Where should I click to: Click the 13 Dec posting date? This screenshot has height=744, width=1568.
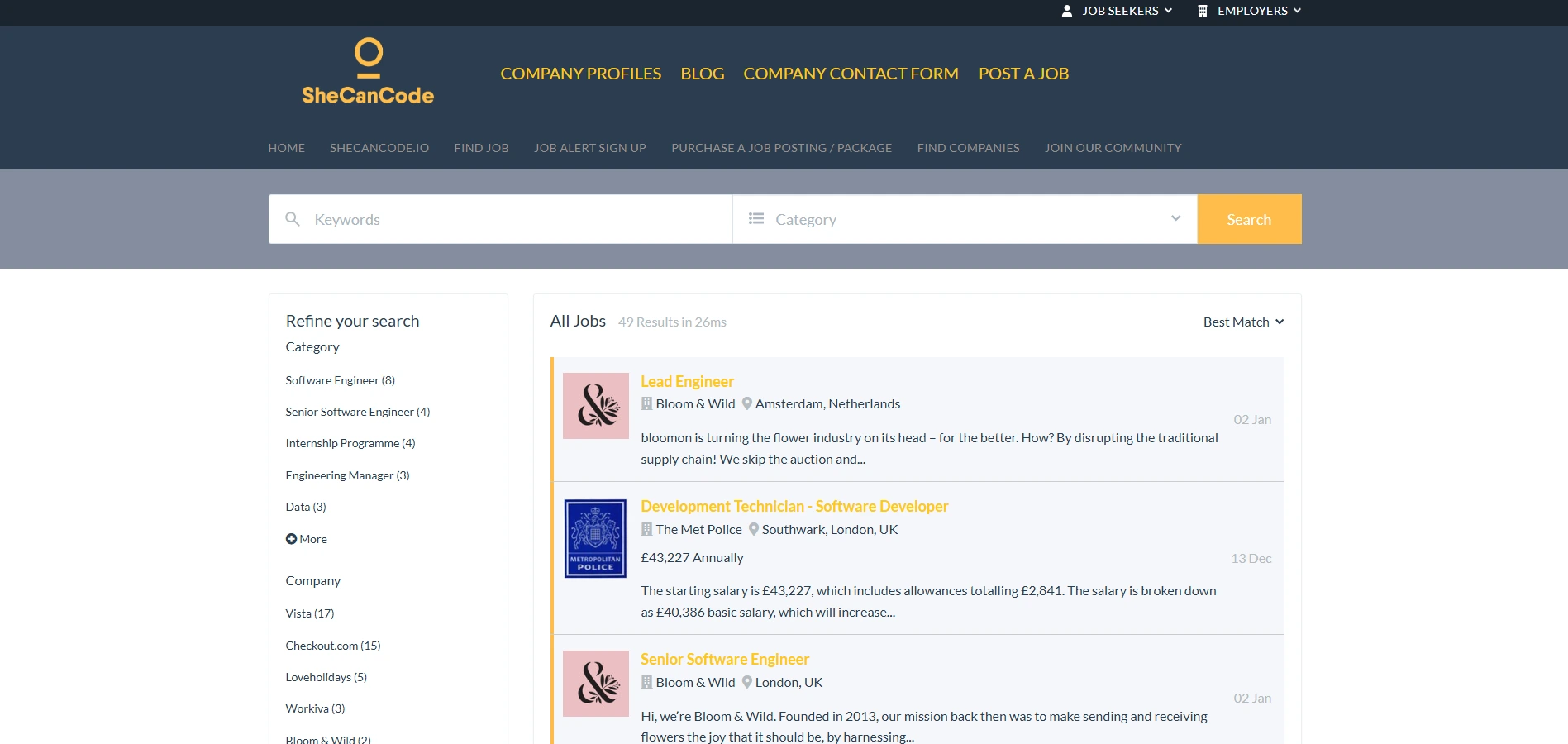1251,558
